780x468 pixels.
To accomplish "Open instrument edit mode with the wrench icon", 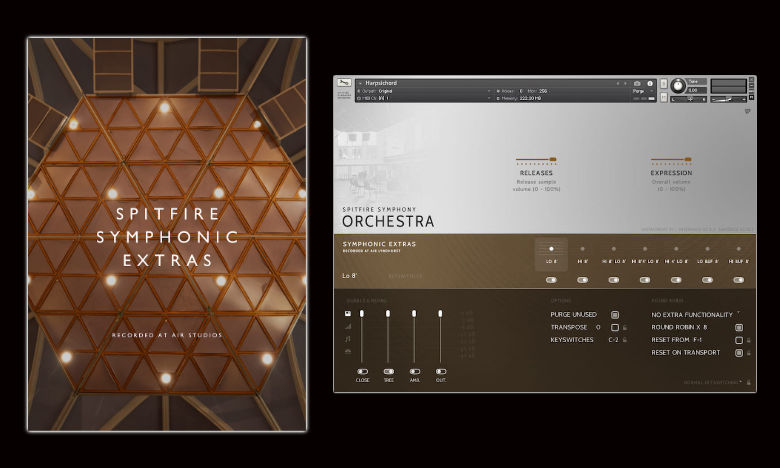I will (x=344, y=83).
